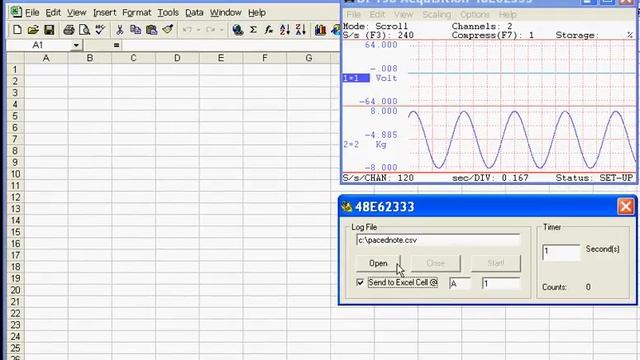Viewport: 640px width, 360px height.
Task: Open the Acquisition window Help menu
Action: click(x=507, y=15)
